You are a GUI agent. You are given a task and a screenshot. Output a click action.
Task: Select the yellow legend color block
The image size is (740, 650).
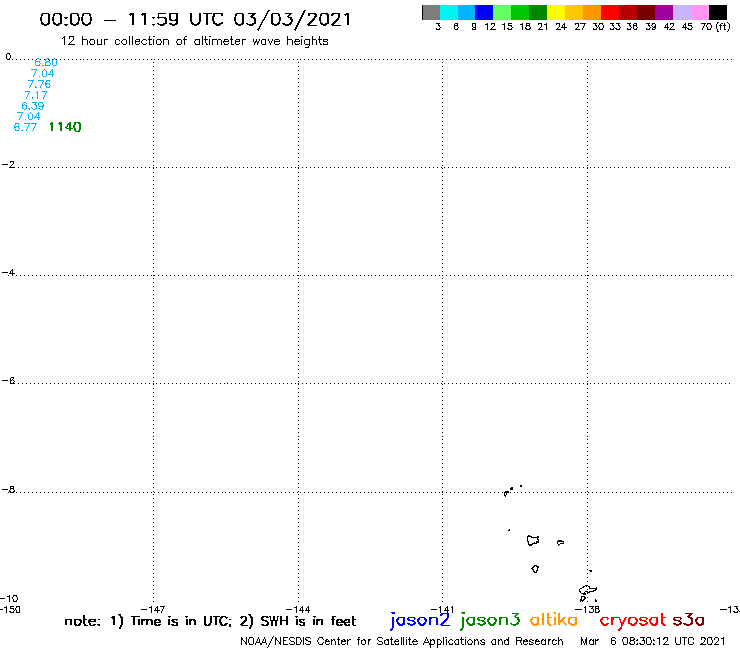(556, 12)
